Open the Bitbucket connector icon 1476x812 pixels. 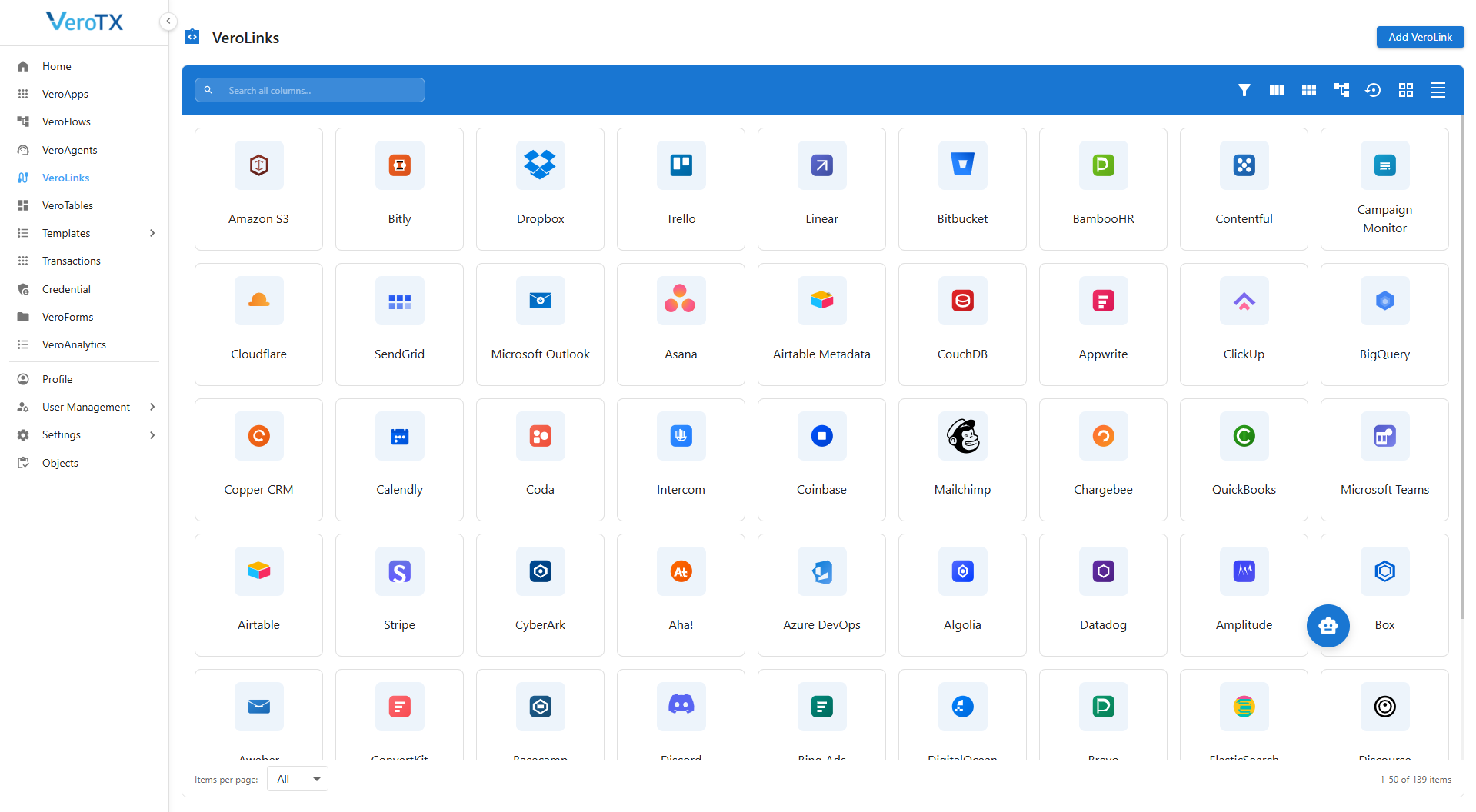click(x=962, y=165)
